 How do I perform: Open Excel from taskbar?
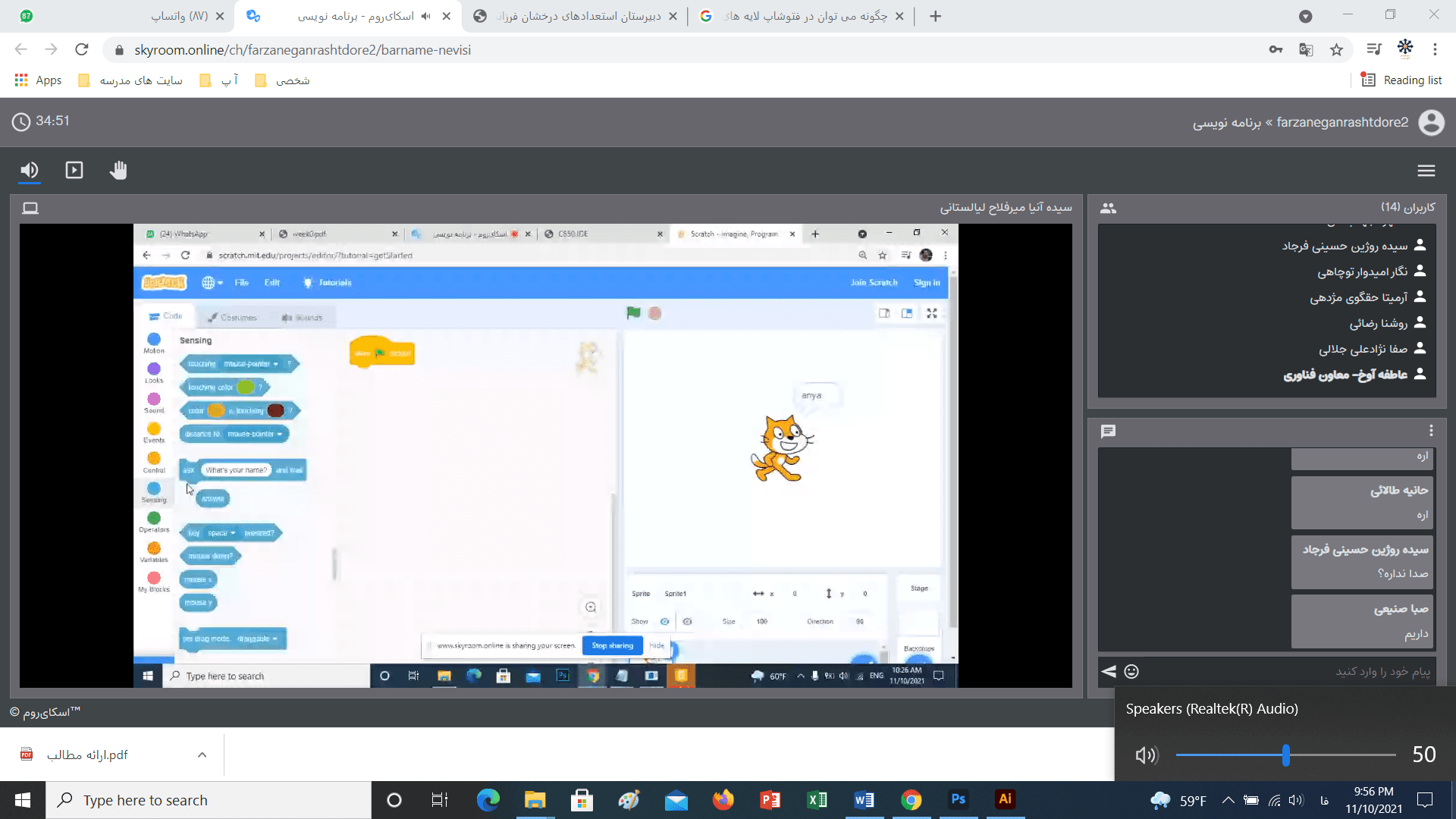817,800
